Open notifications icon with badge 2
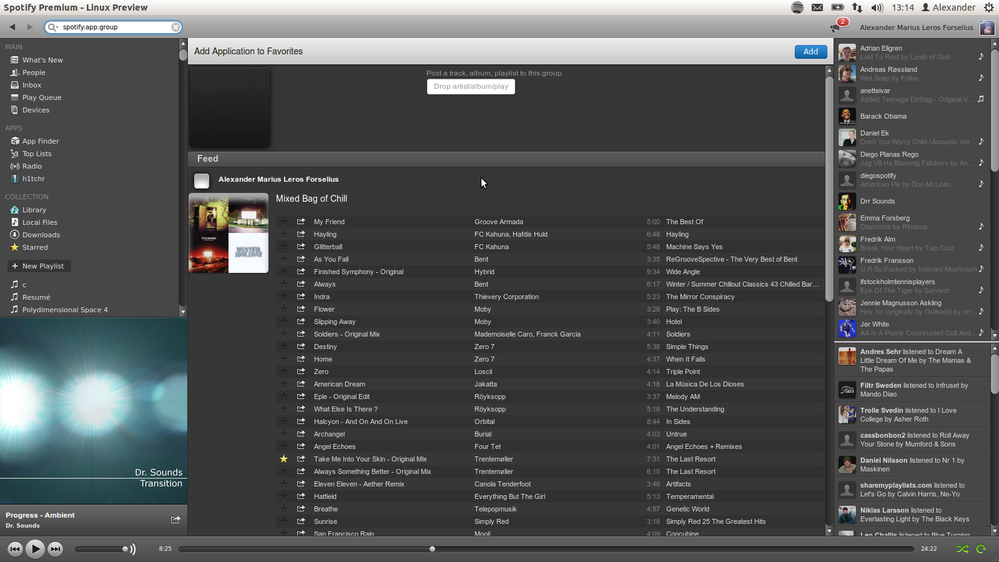Image resolution: width=999 pixels, height=562 pixels. click(838, 25)
